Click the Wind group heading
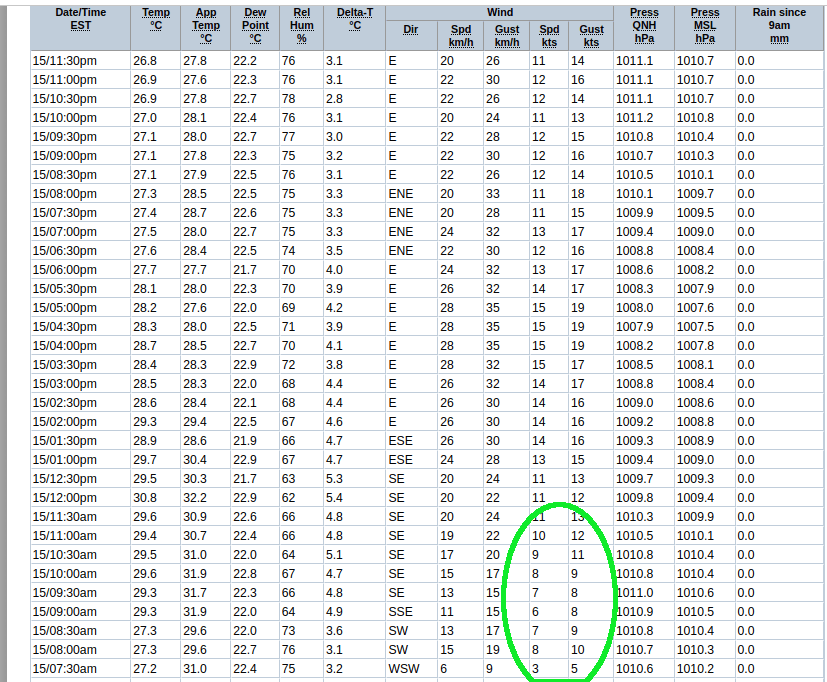This screenshot has width=827, height=682. [500, 12]
